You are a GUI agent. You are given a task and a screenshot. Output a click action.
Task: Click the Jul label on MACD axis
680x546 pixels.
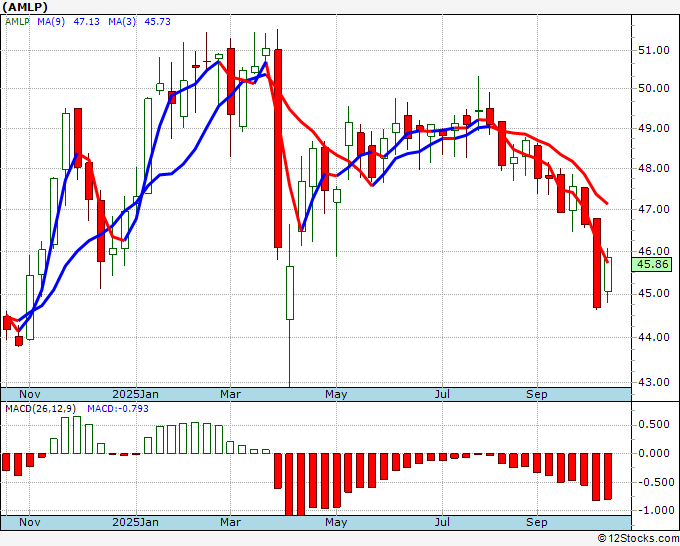coord(442,522)
